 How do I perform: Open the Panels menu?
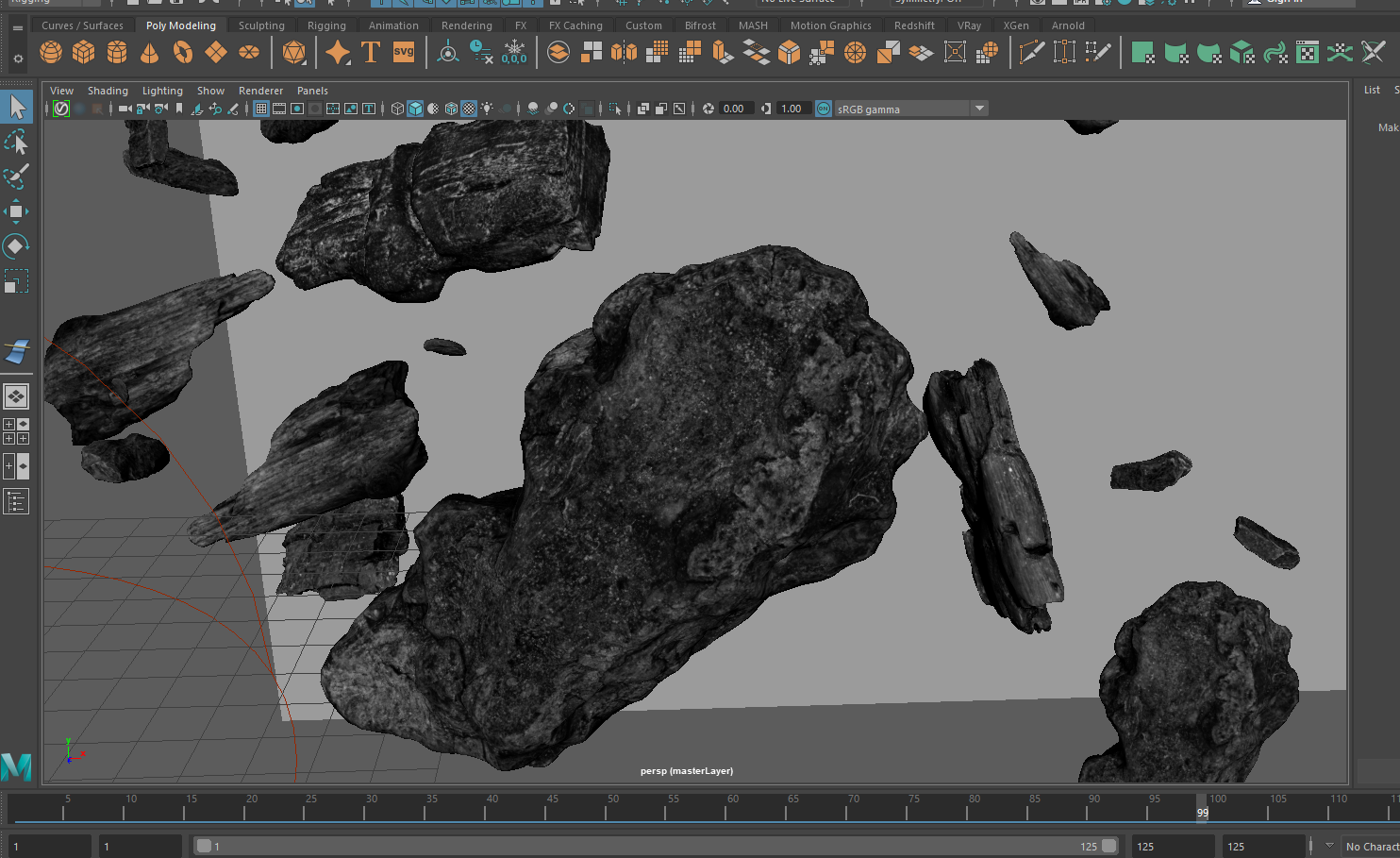click(312, 91)
